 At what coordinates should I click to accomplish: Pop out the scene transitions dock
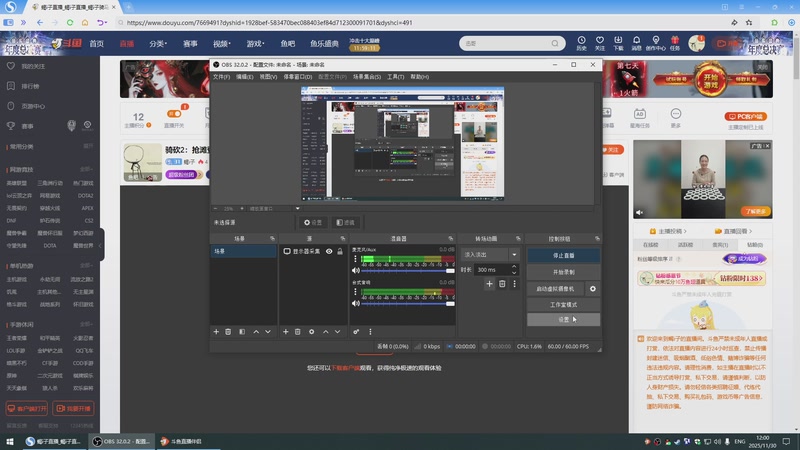(518, 239)
